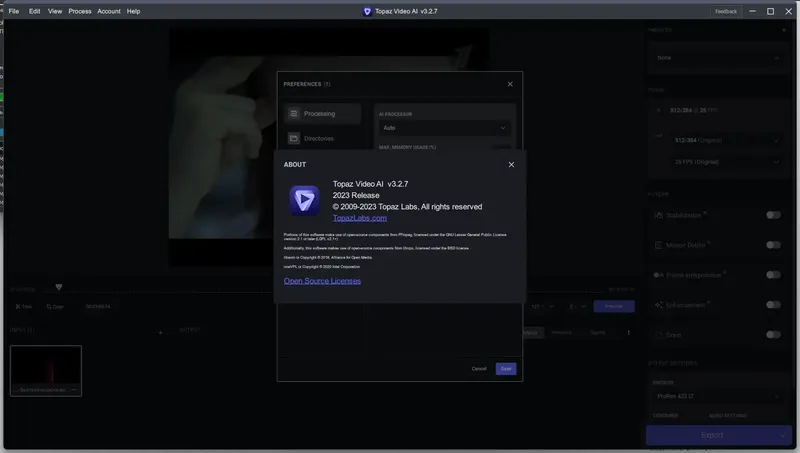The height and width of the screenshot is (453, 800).
Task: Click the Frame Interpolation filter icon
Action: click(658, 275)
